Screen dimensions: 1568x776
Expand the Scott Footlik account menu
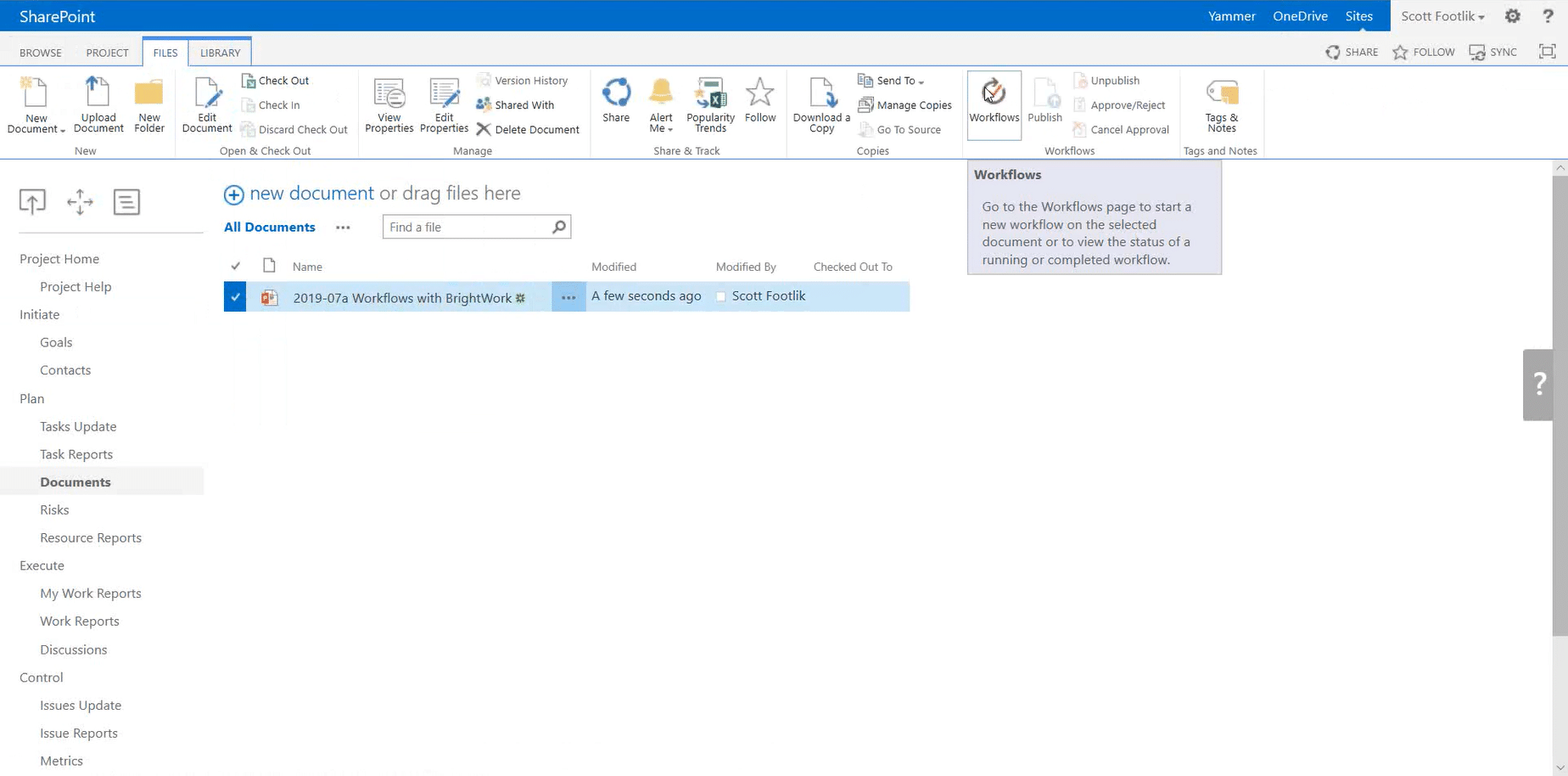1442,16
